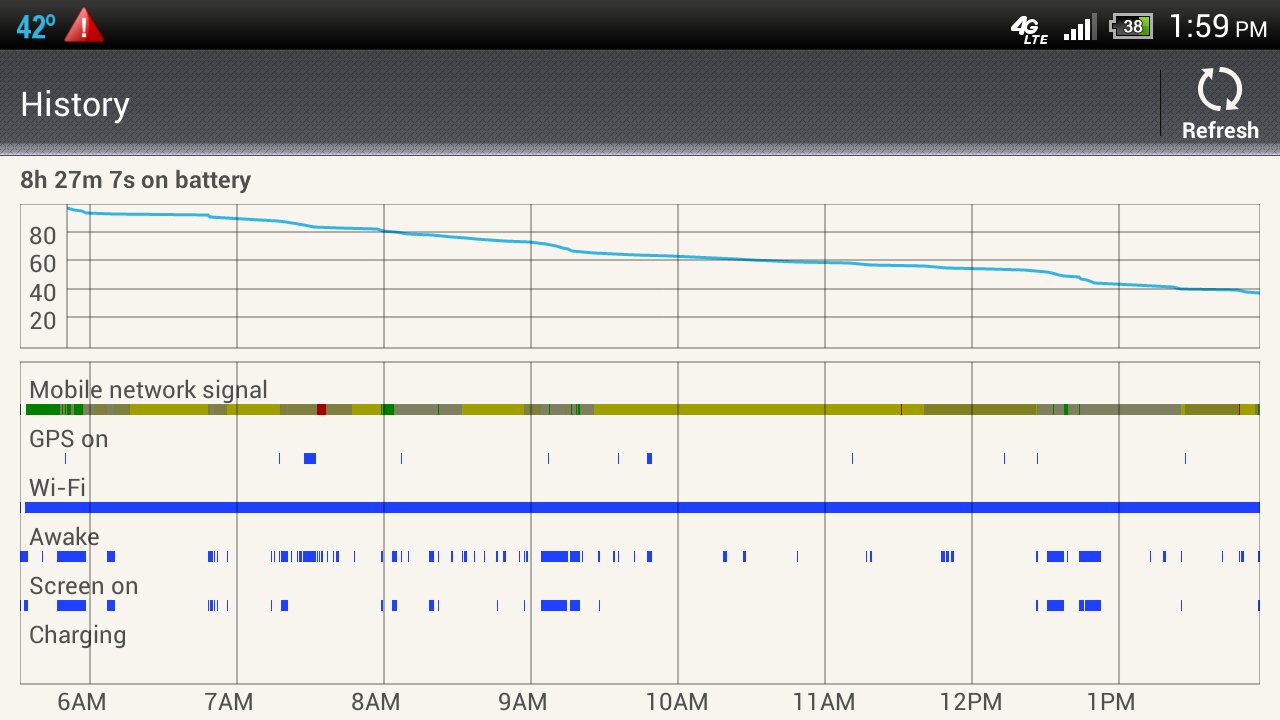1280x720 pixels.
Task: Select the GPS on row label
Action: click(x=68, y=439)
